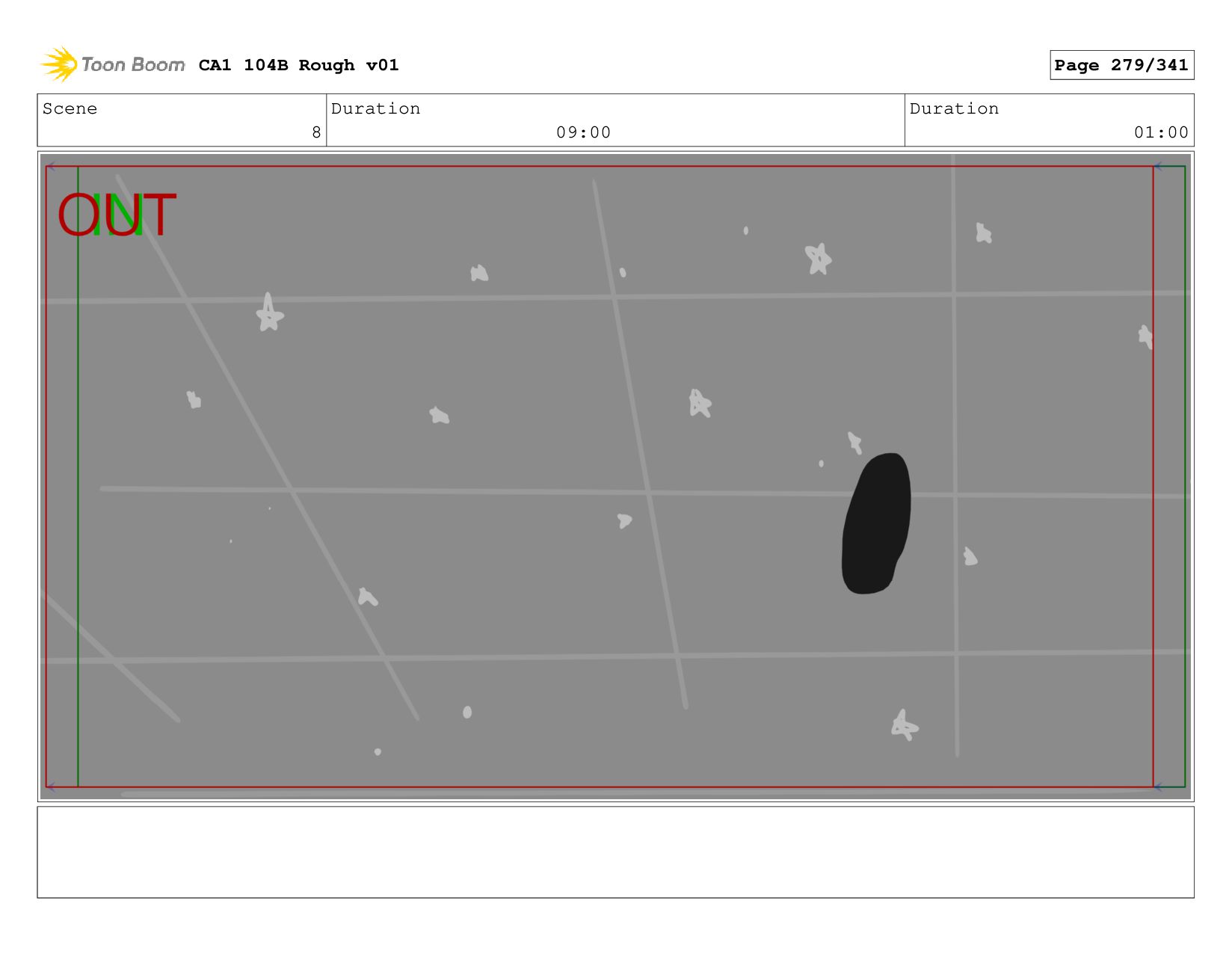Click the scene duration value '09:00'
Image resolution: width=1232 pixels, height=954 pixels.
point(583,132)
